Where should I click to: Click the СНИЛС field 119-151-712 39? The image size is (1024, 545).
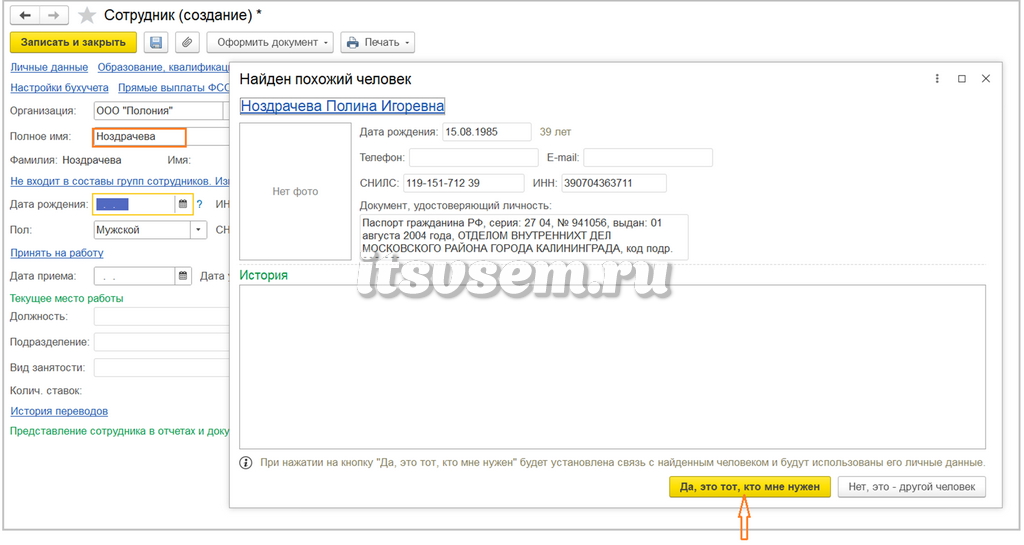click(x=464, y=183)
